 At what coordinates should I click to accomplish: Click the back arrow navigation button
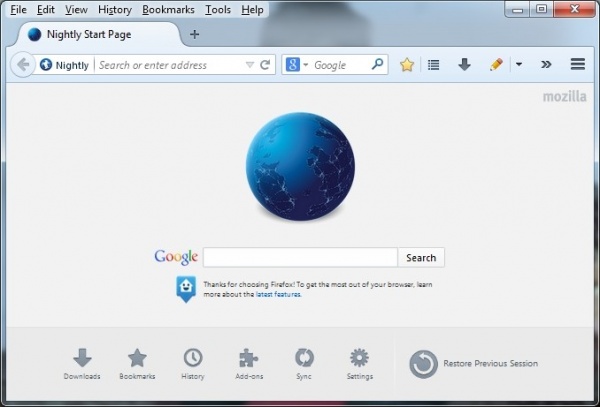[x=23, y=65]
